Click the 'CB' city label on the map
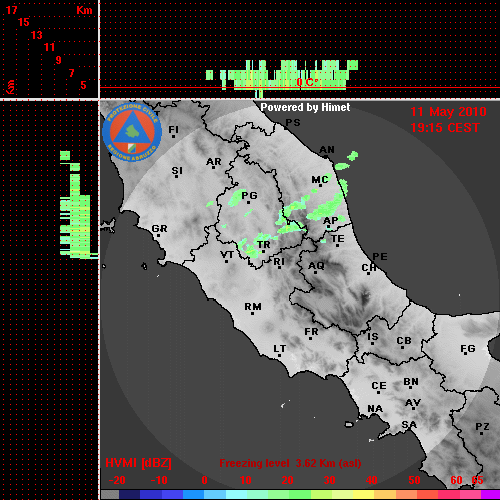Screen dimensions: 500x500 (x=404, y=341)
